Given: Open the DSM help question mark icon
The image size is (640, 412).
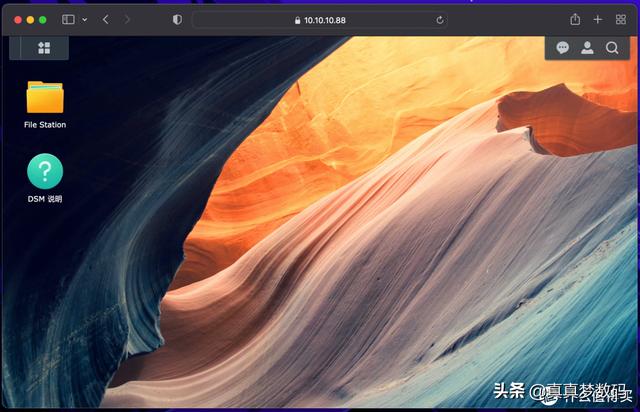Looking at the screenshot, I should click(x=45, y=171).
